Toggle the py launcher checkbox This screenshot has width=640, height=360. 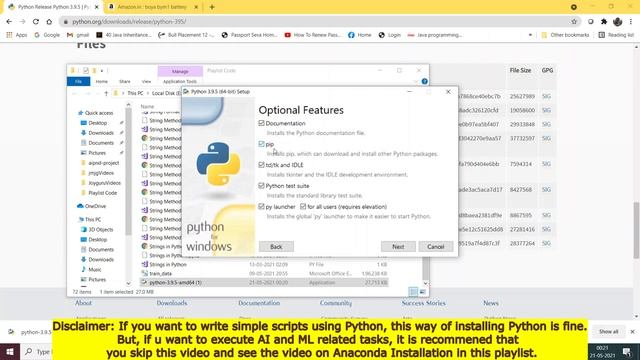tap(261, 207)
